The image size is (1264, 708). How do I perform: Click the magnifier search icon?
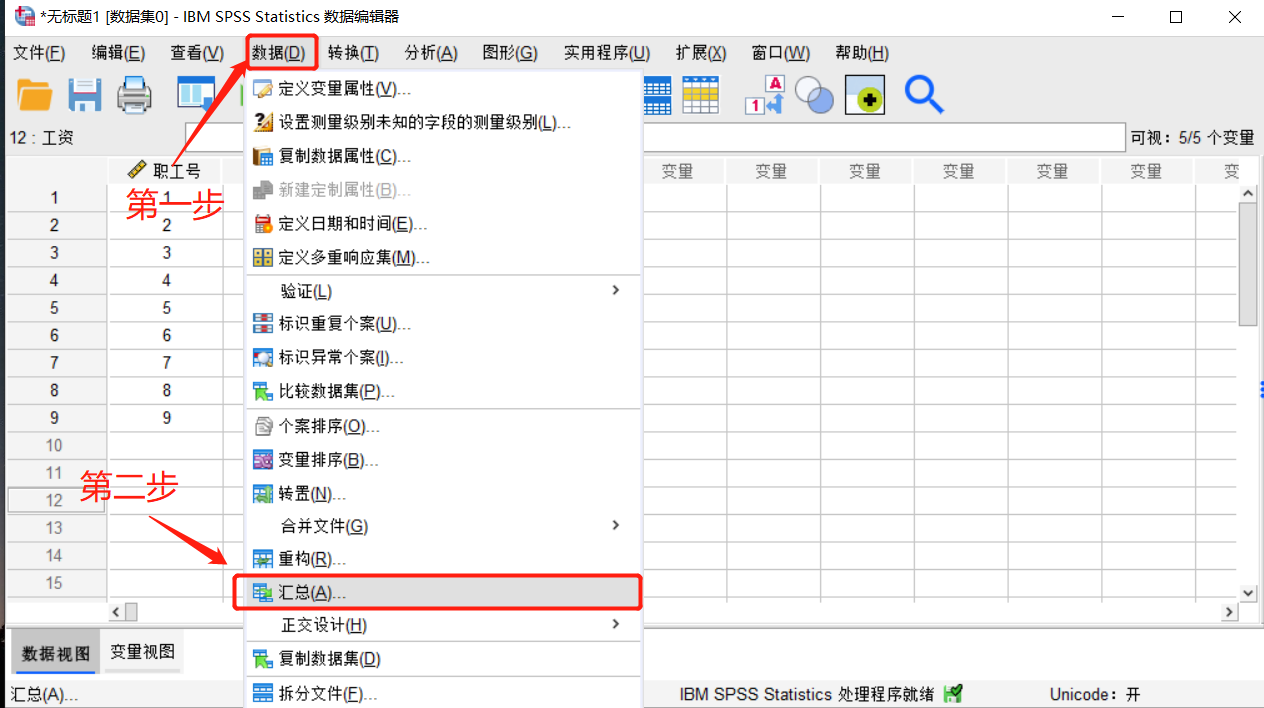924,94
